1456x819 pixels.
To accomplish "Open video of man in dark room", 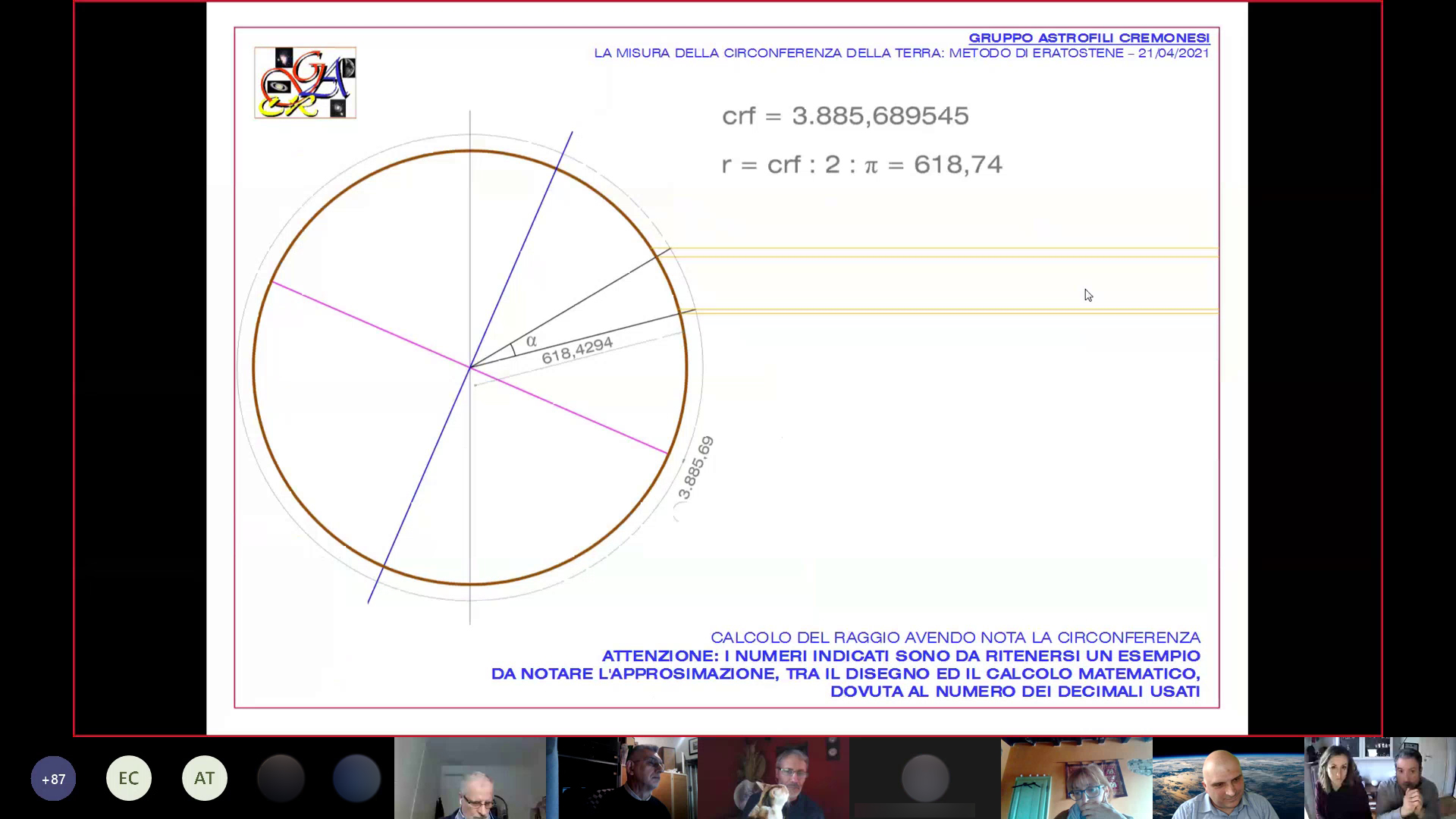I will tap(622, 778).
